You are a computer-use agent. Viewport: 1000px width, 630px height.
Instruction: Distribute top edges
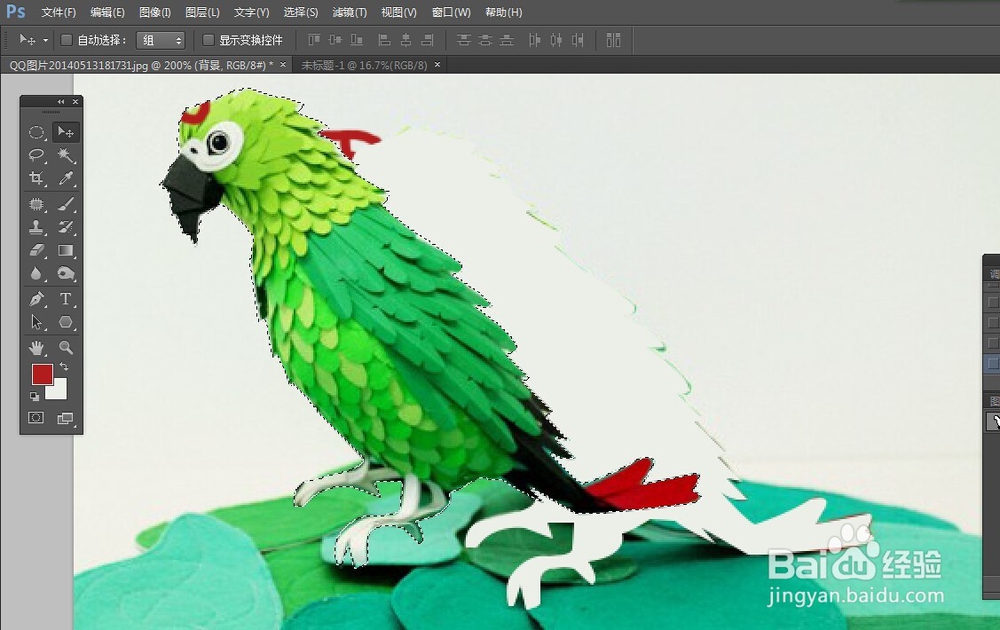tap(464, 40)
